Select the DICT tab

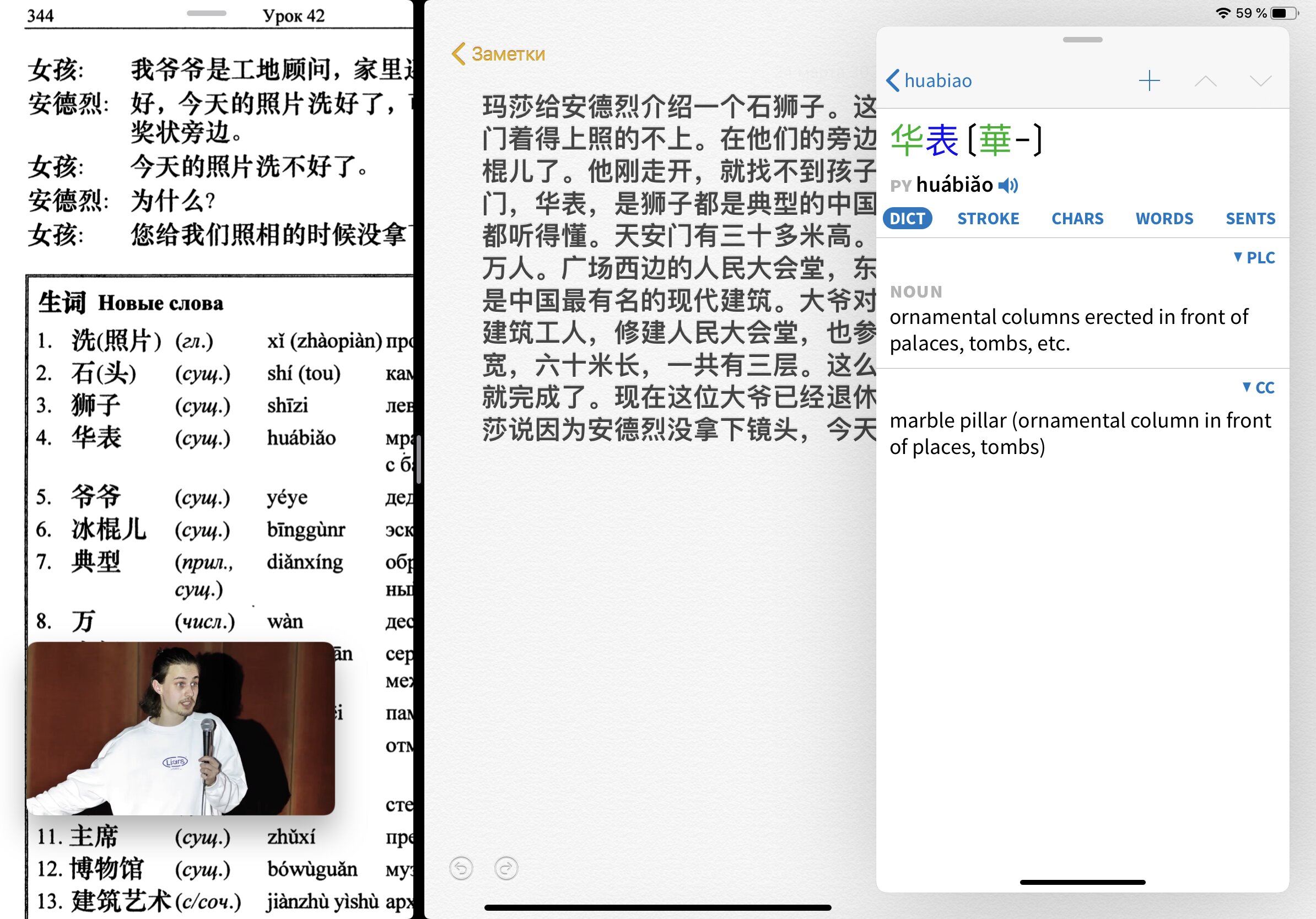[x=907, y=218]
